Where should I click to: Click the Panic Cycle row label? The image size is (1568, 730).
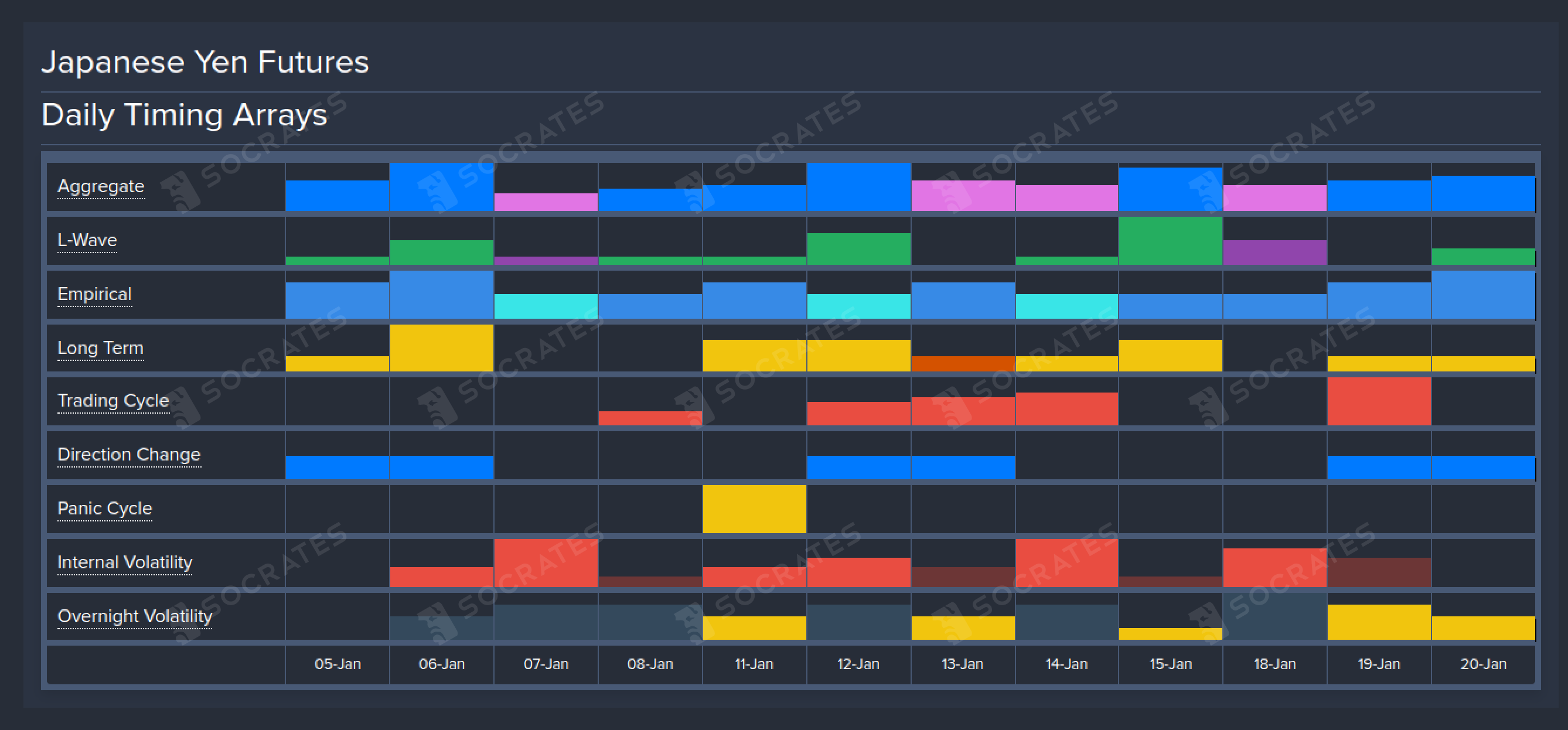(105, 509)
